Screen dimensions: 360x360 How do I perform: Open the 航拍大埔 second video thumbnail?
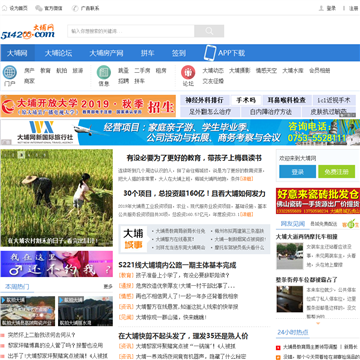[86, 311]
